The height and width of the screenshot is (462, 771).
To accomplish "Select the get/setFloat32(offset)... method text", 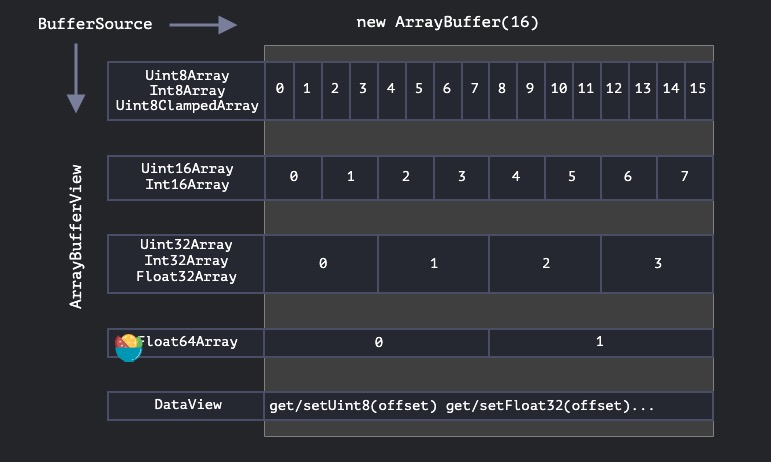I will coord(550,406).
